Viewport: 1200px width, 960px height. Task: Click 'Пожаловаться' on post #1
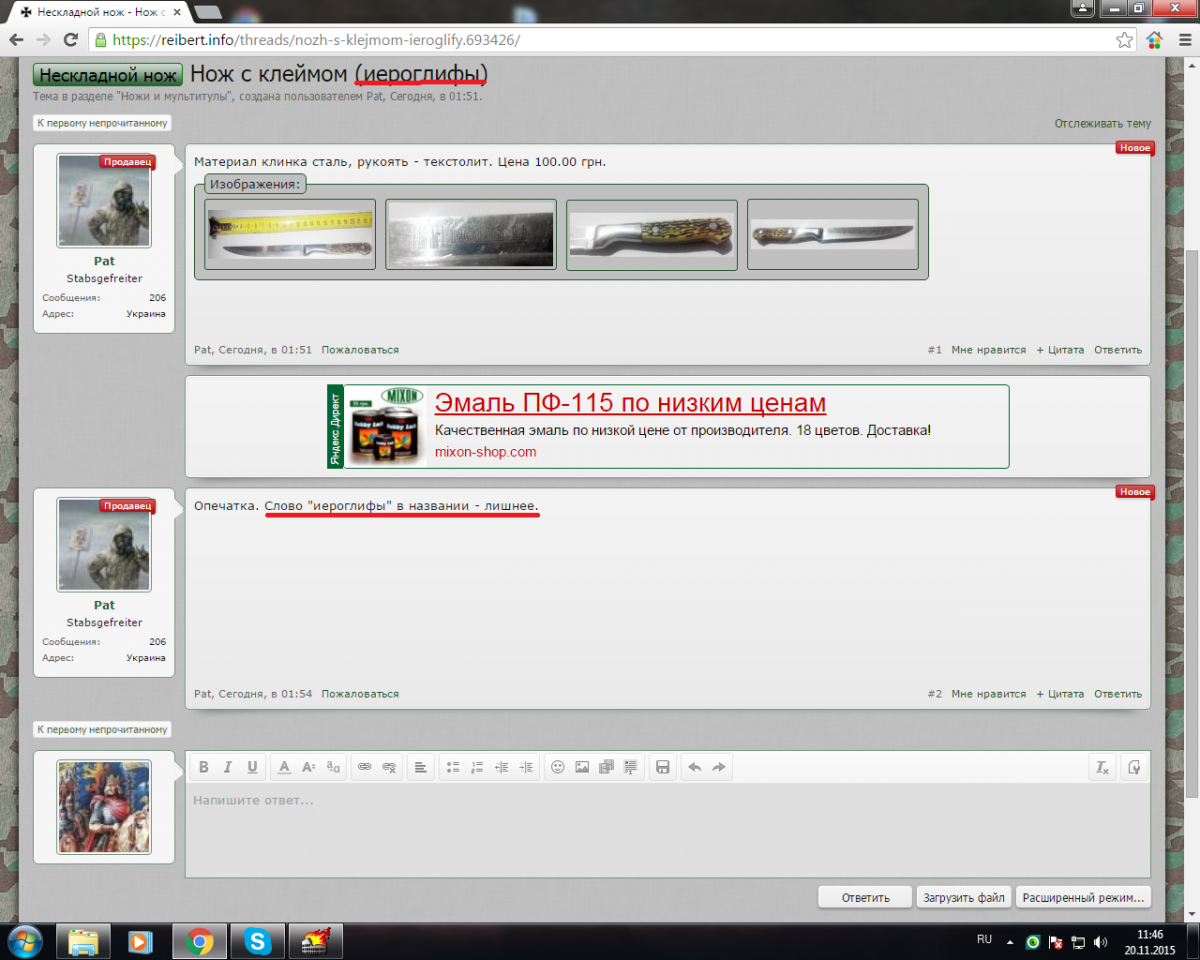coord(360,350)
